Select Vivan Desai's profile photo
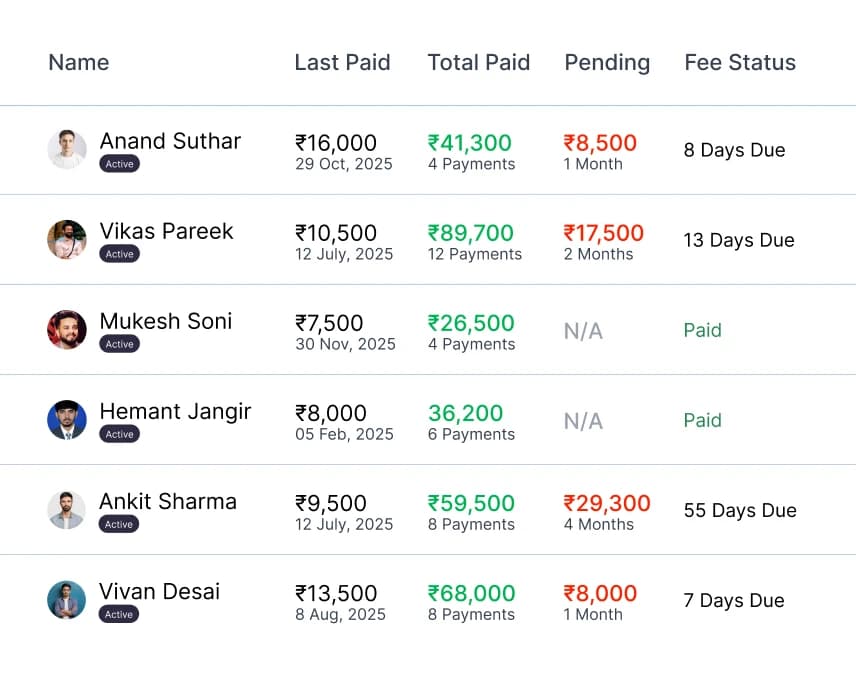The width and height of the screenshot is (856, 680). pyautogui.click(x=67, y=600)
